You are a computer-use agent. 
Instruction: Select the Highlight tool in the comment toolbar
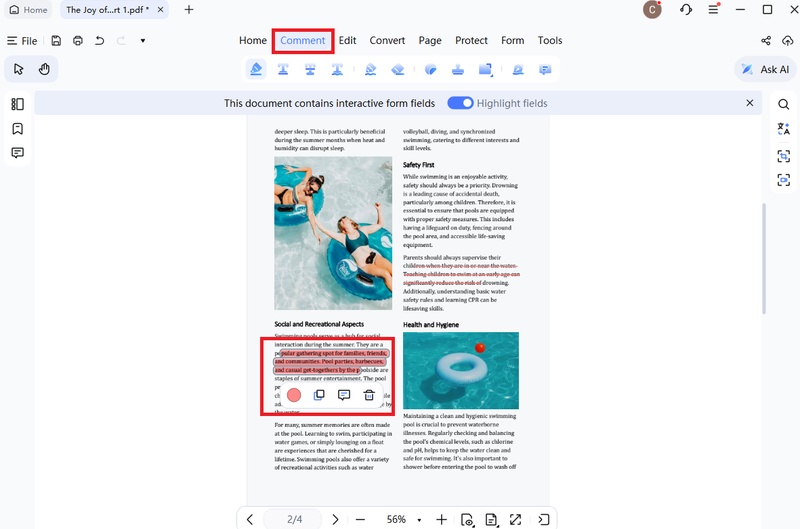click(256, 69)
